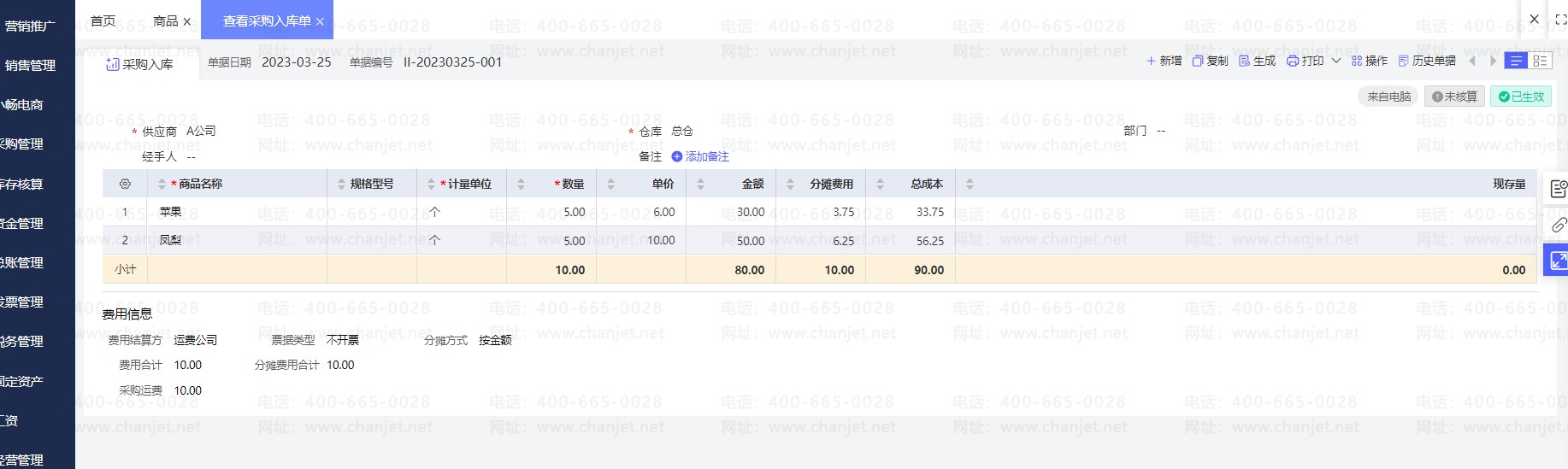Image resolution: width=1568 pixels, height=469 pixels.
Task: Switch to the 商品 tab
Action: point(166,21)
